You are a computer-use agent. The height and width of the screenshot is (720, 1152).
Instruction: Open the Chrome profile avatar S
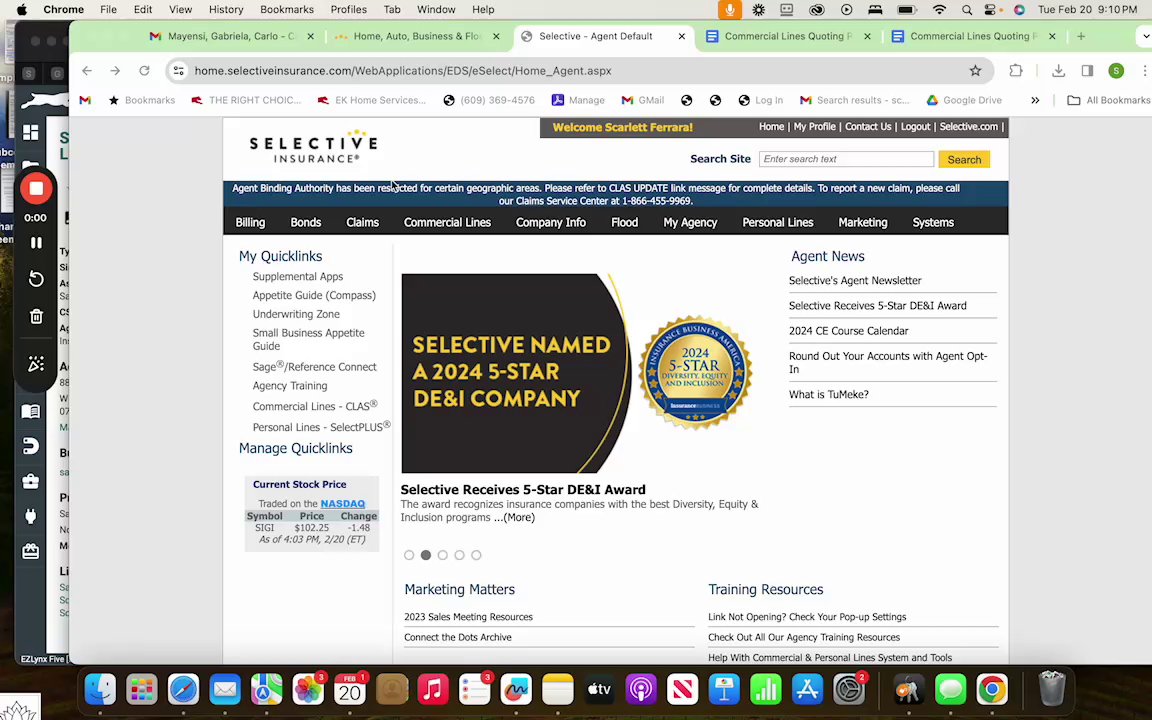[x=1116, y=71]
